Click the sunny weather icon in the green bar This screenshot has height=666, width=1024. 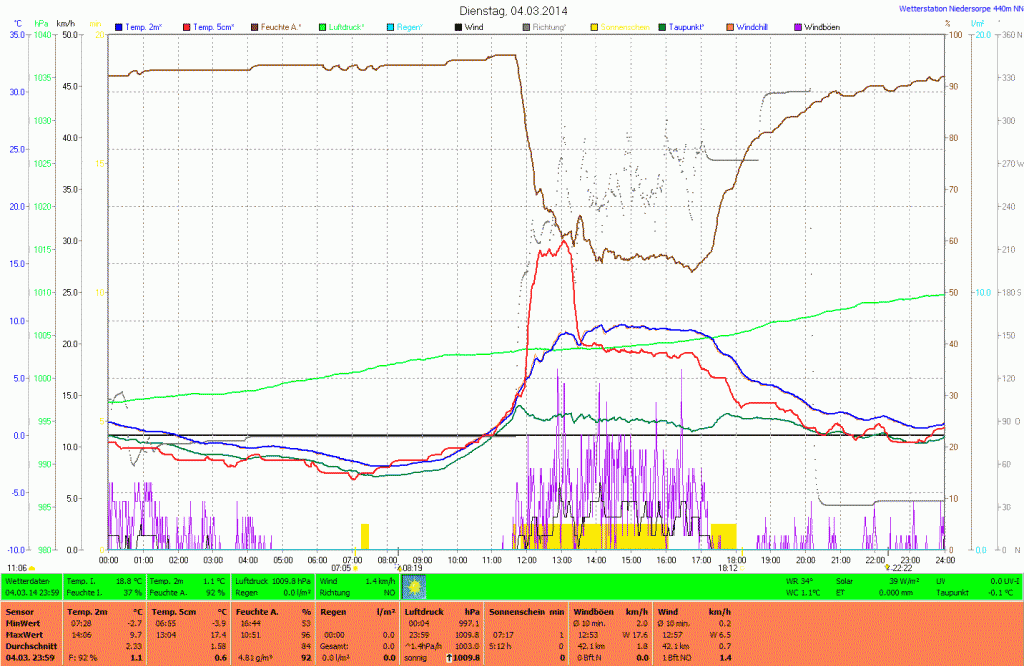click(412, 586)
